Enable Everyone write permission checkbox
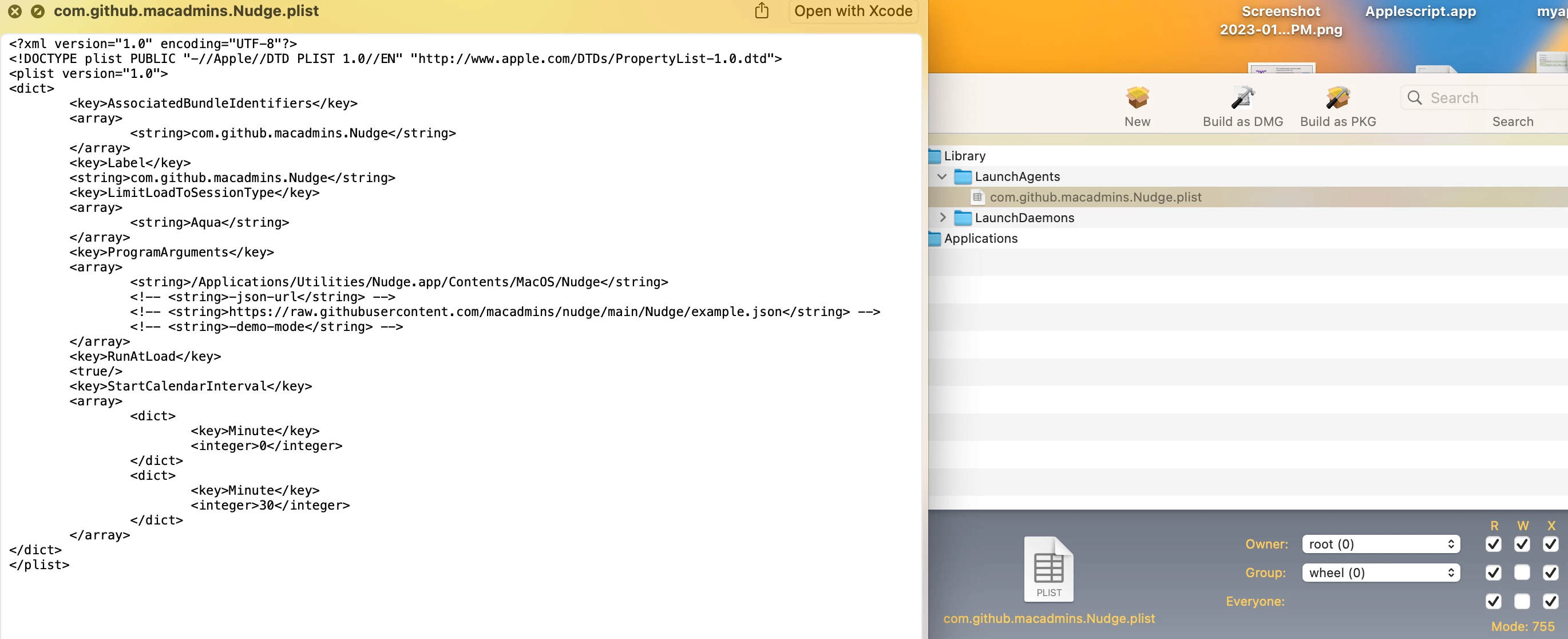Screen dimensions: 1568x639 (x=1522, y=601)
